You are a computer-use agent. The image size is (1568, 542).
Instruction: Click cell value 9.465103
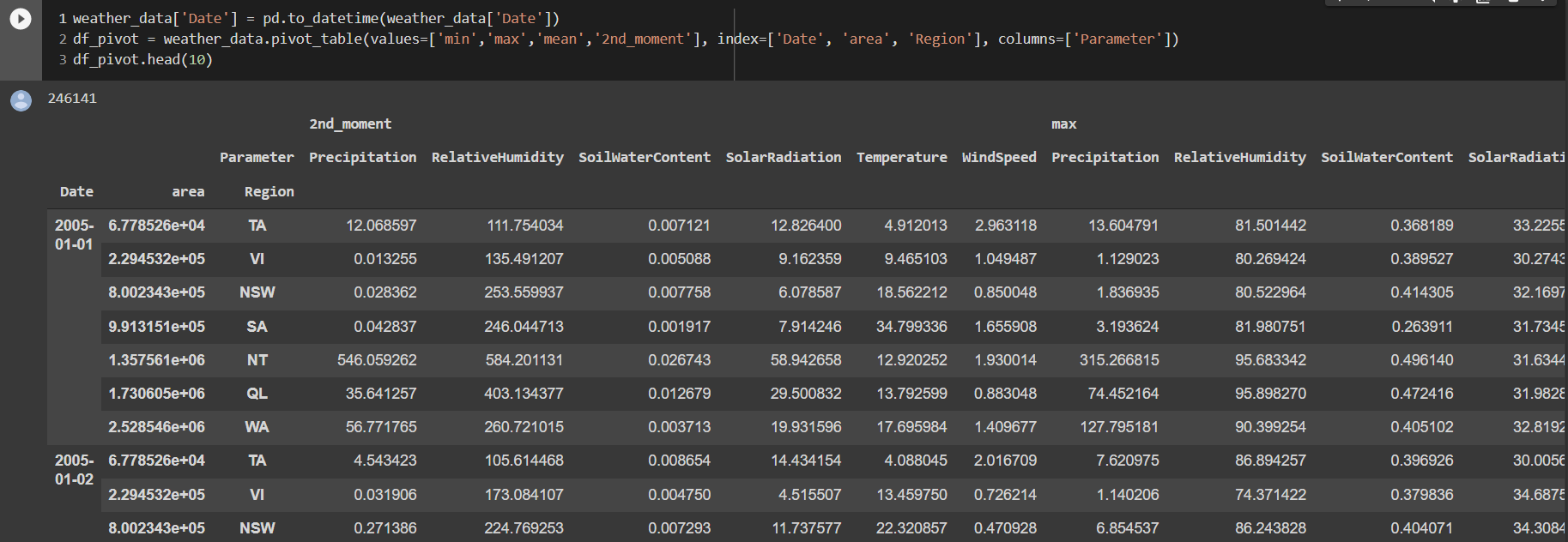tap(916, 258)
